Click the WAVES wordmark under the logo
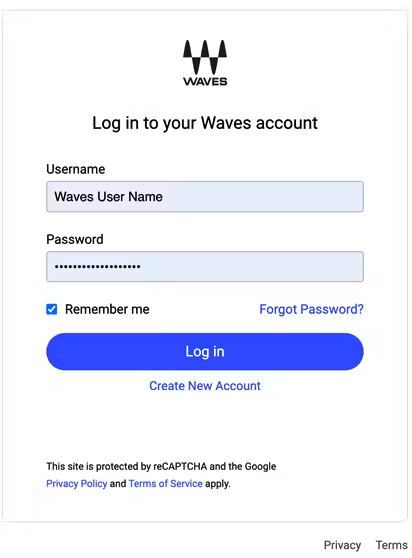This screenshot has height=558, width=412. 205,81
